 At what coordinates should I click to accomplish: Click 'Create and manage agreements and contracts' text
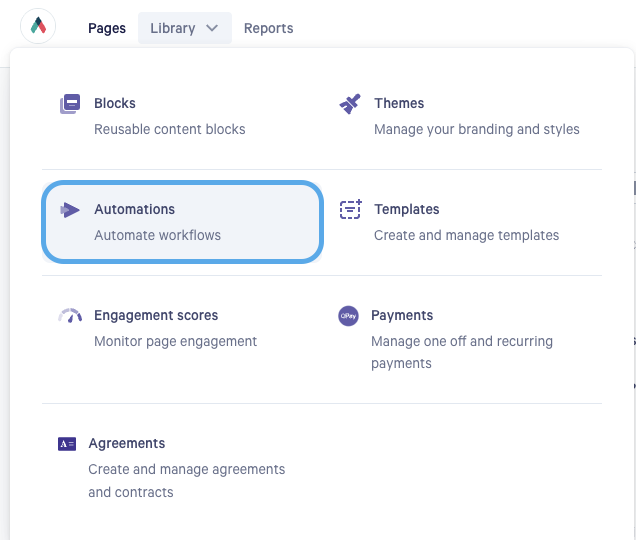pyautogui.click(x=187, y=481)
